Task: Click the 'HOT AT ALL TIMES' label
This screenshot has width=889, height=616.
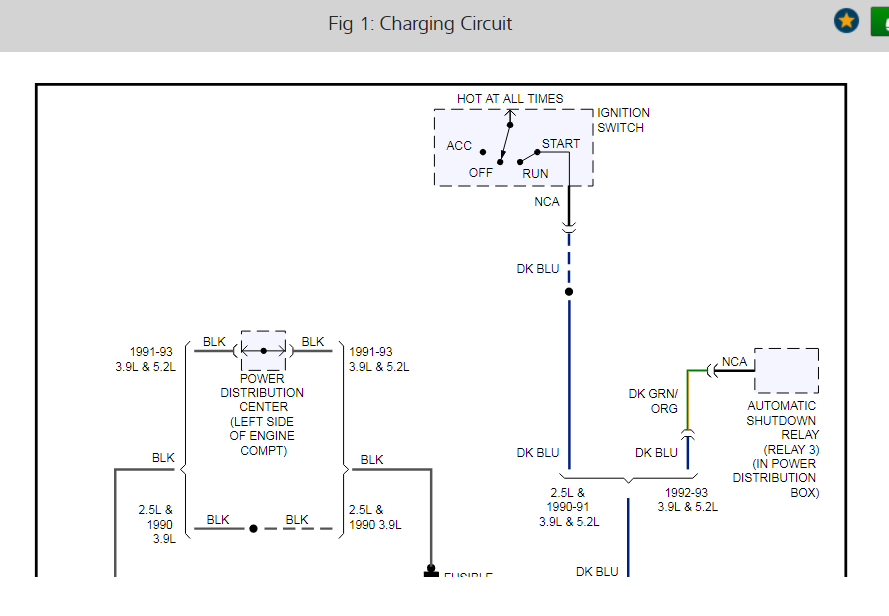Action: [x=510, y=99]
